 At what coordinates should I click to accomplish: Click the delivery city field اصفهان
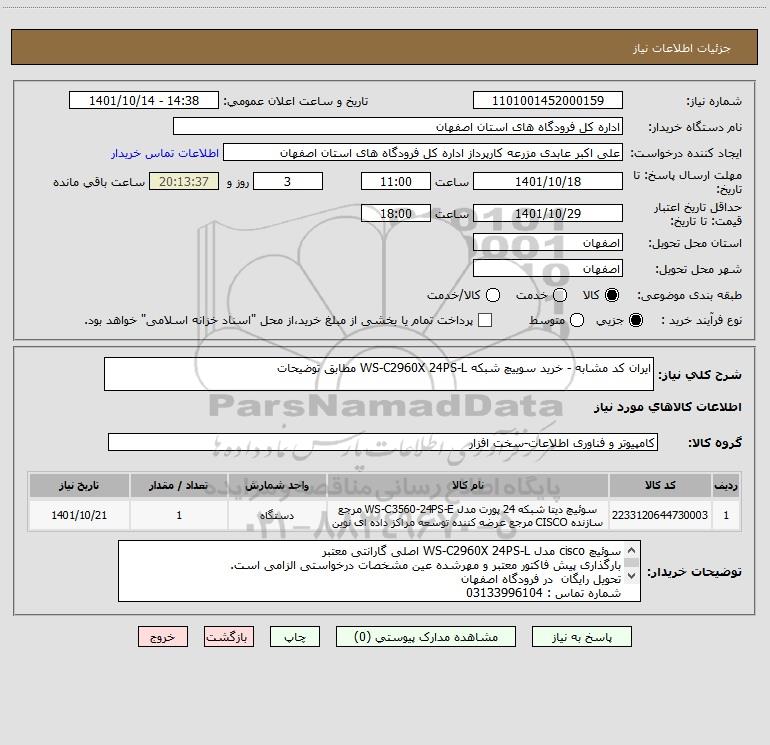548,269
